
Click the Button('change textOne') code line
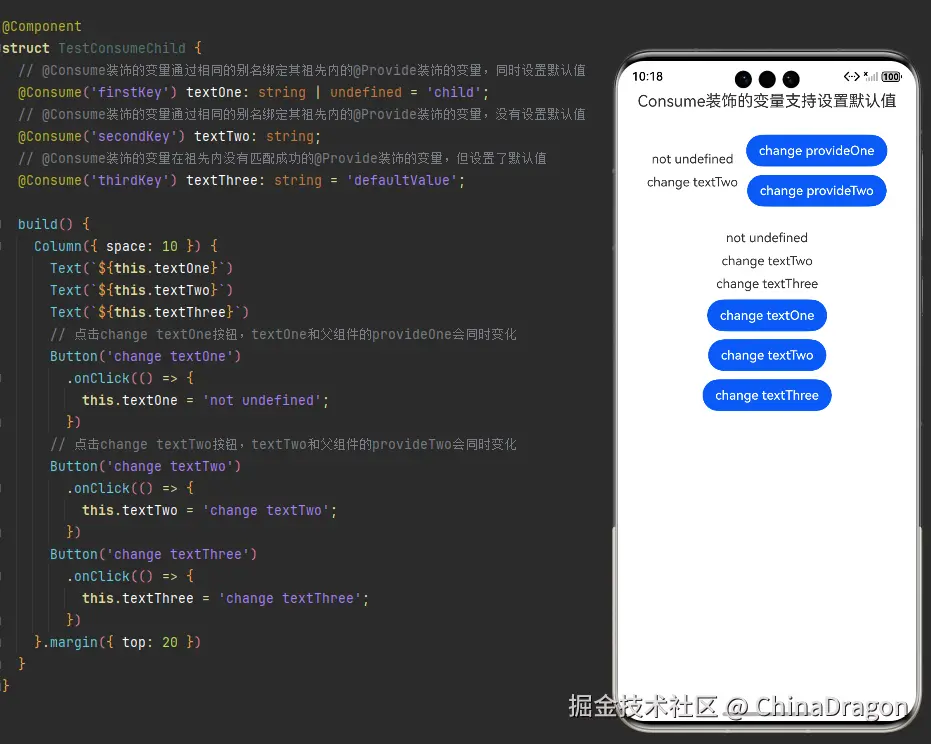tap(145, 356)
